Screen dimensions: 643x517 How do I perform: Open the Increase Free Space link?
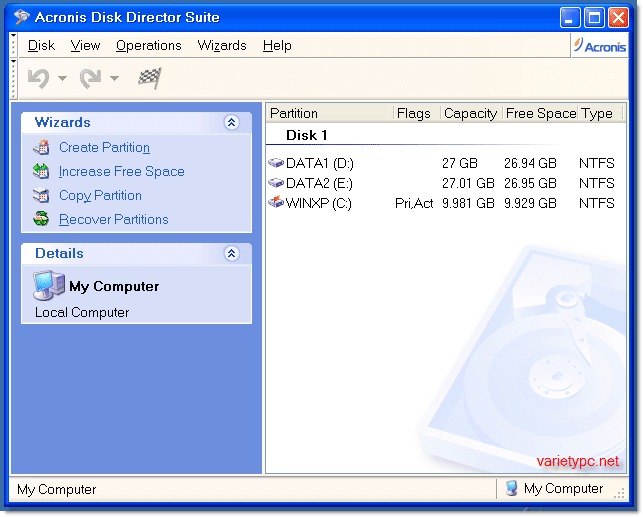click(121, 171)
